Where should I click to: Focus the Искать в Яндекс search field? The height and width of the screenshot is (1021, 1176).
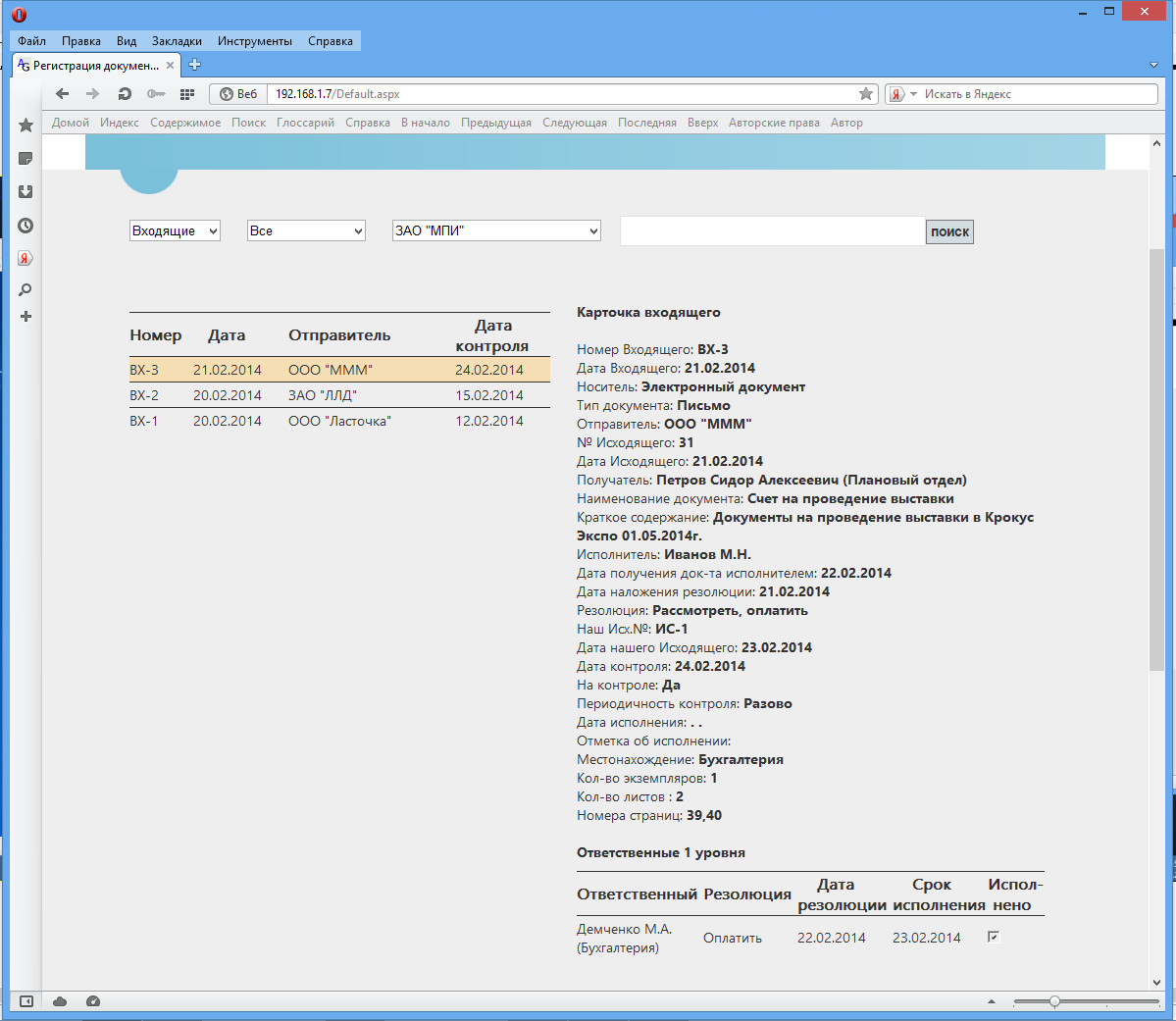(1039, 94)
